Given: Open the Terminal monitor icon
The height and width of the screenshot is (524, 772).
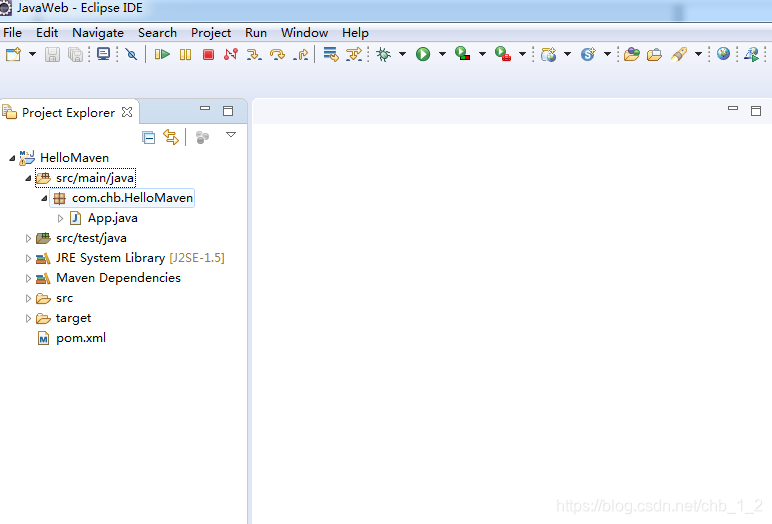Looking at the screenshot, I should point(103,54).
